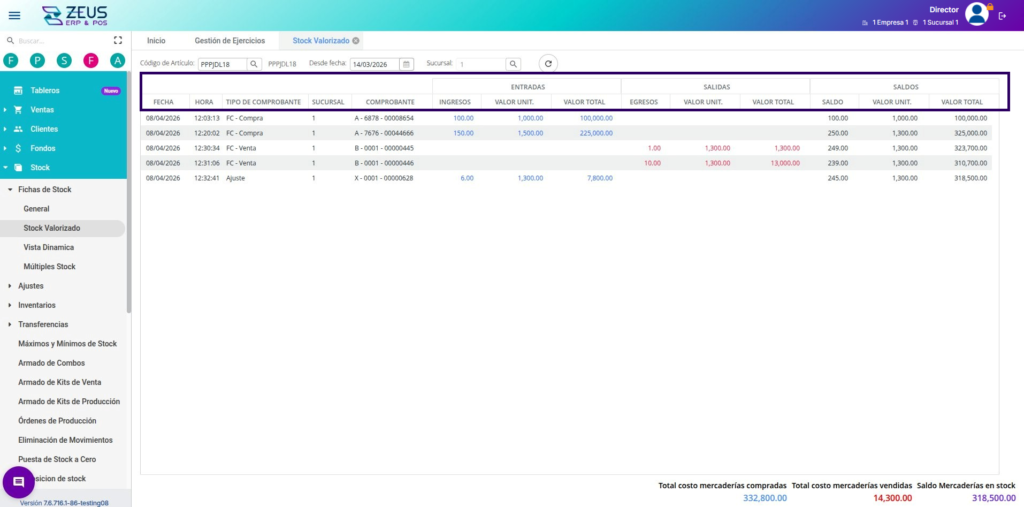1024x507 pixels.
Task: Switch to the Inicio tab
Action: click(x=156, y=41)
